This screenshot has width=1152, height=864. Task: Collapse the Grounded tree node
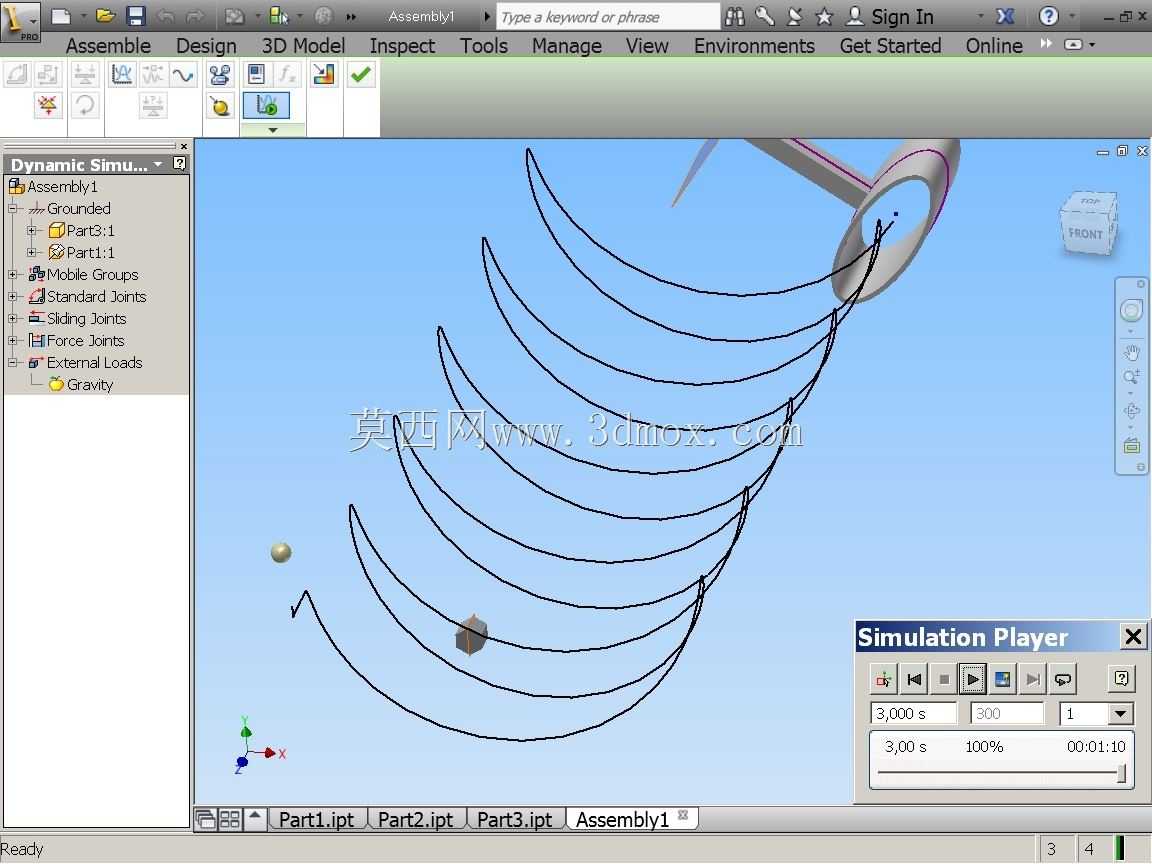(x=12, y=209)
